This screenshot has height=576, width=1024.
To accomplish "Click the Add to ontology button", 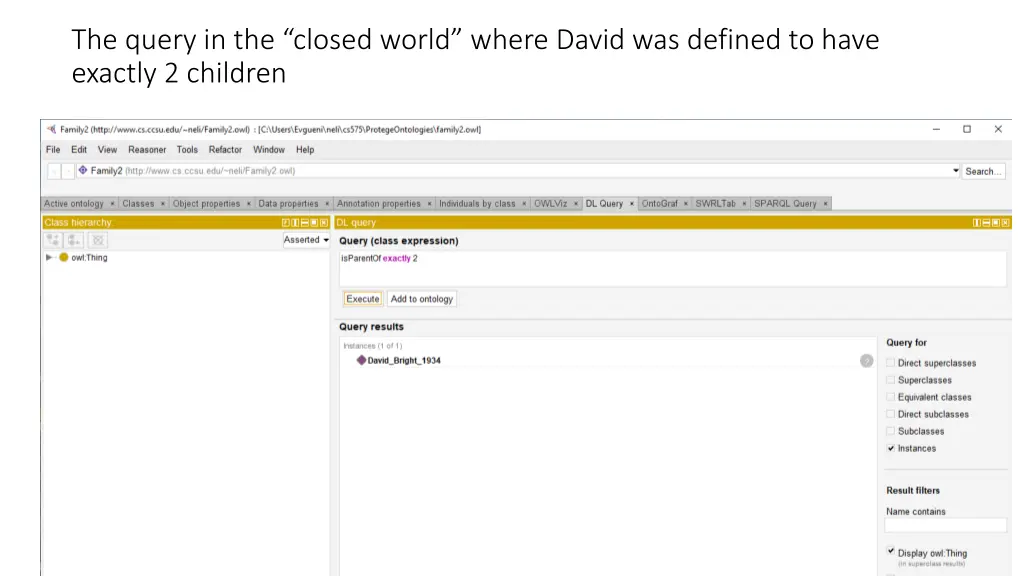I will pyautogui.click(x=421, y=299).
